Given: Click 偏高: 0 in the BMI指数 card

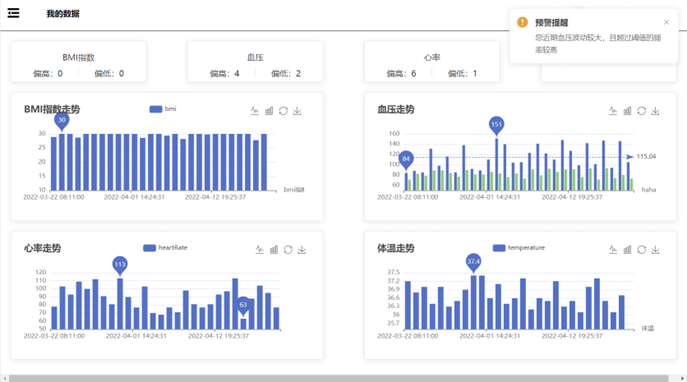Looking at the screenshot, I should point(48,73).
